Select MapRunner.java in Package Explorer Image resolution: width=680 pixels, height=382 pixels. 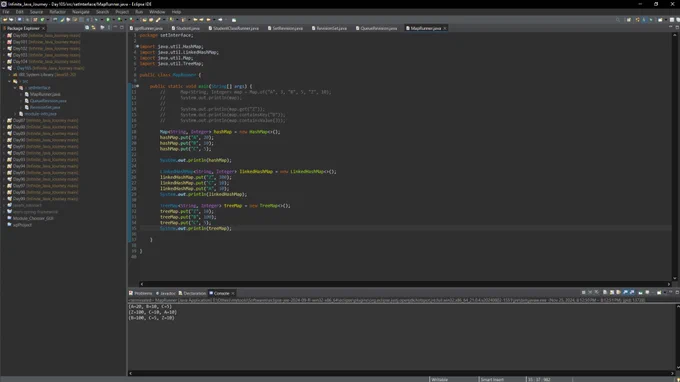[x=45, y=94]
